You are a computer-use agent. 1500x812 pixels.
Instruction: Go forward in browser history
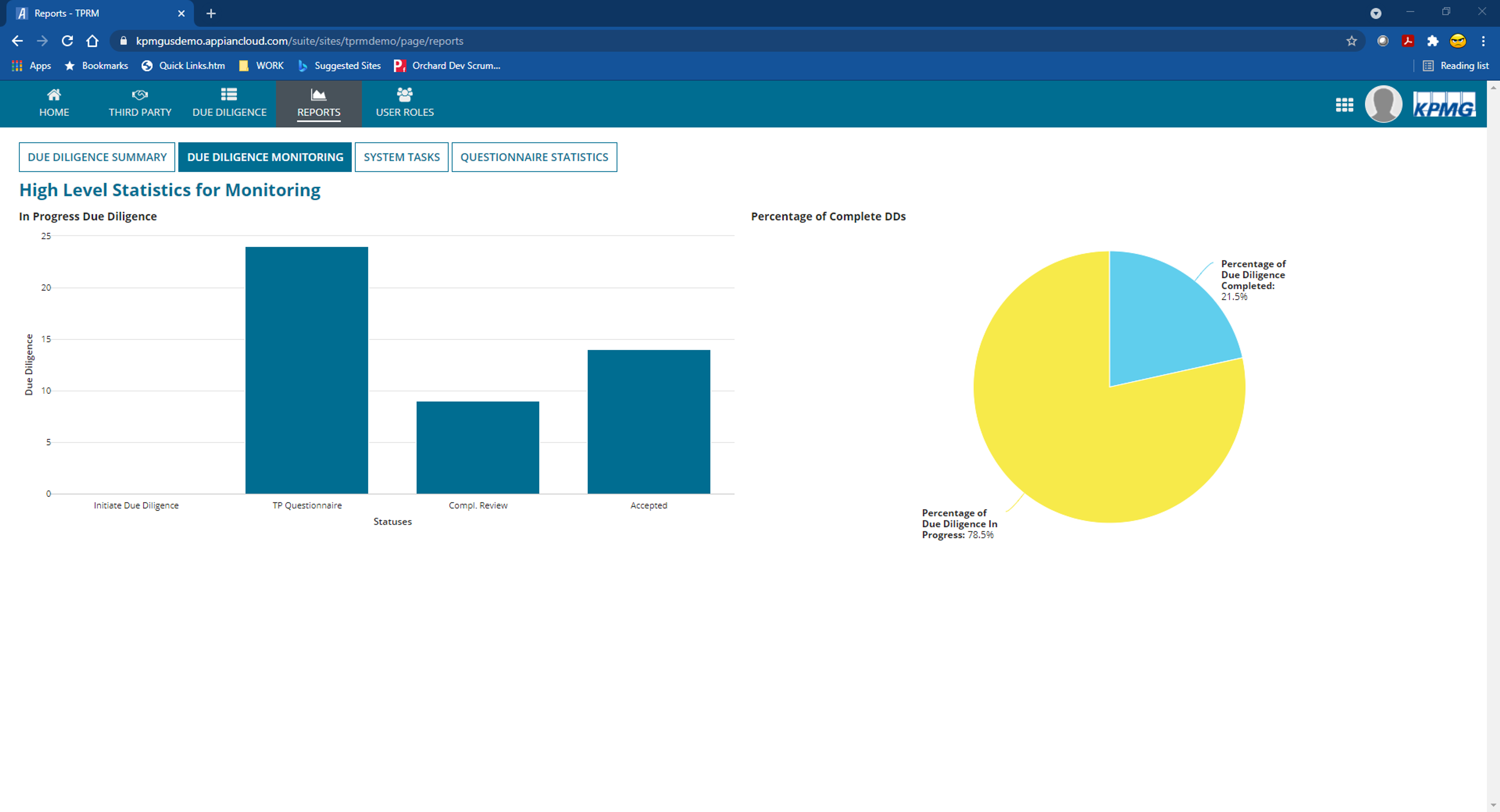[43, 41]
